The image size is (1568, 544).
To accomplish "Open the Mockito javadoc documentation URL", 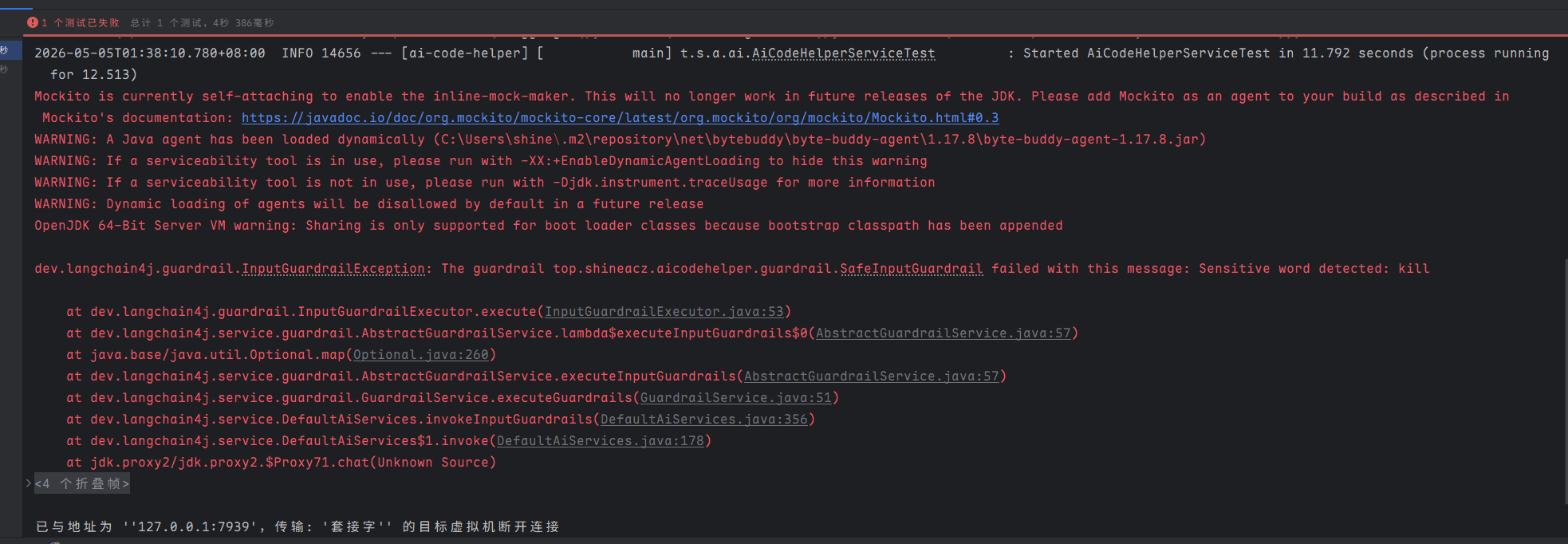I will (x=620, y=118).
